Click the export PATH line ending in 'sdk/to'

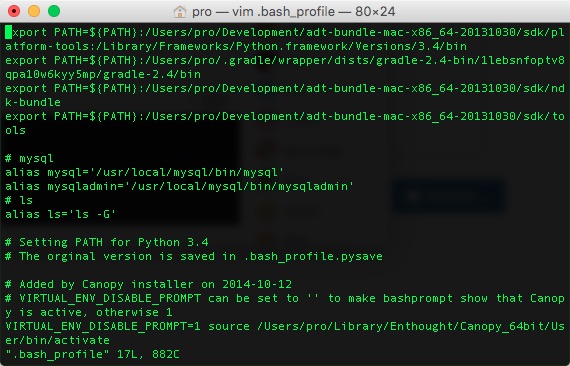(x=285, y=116)
